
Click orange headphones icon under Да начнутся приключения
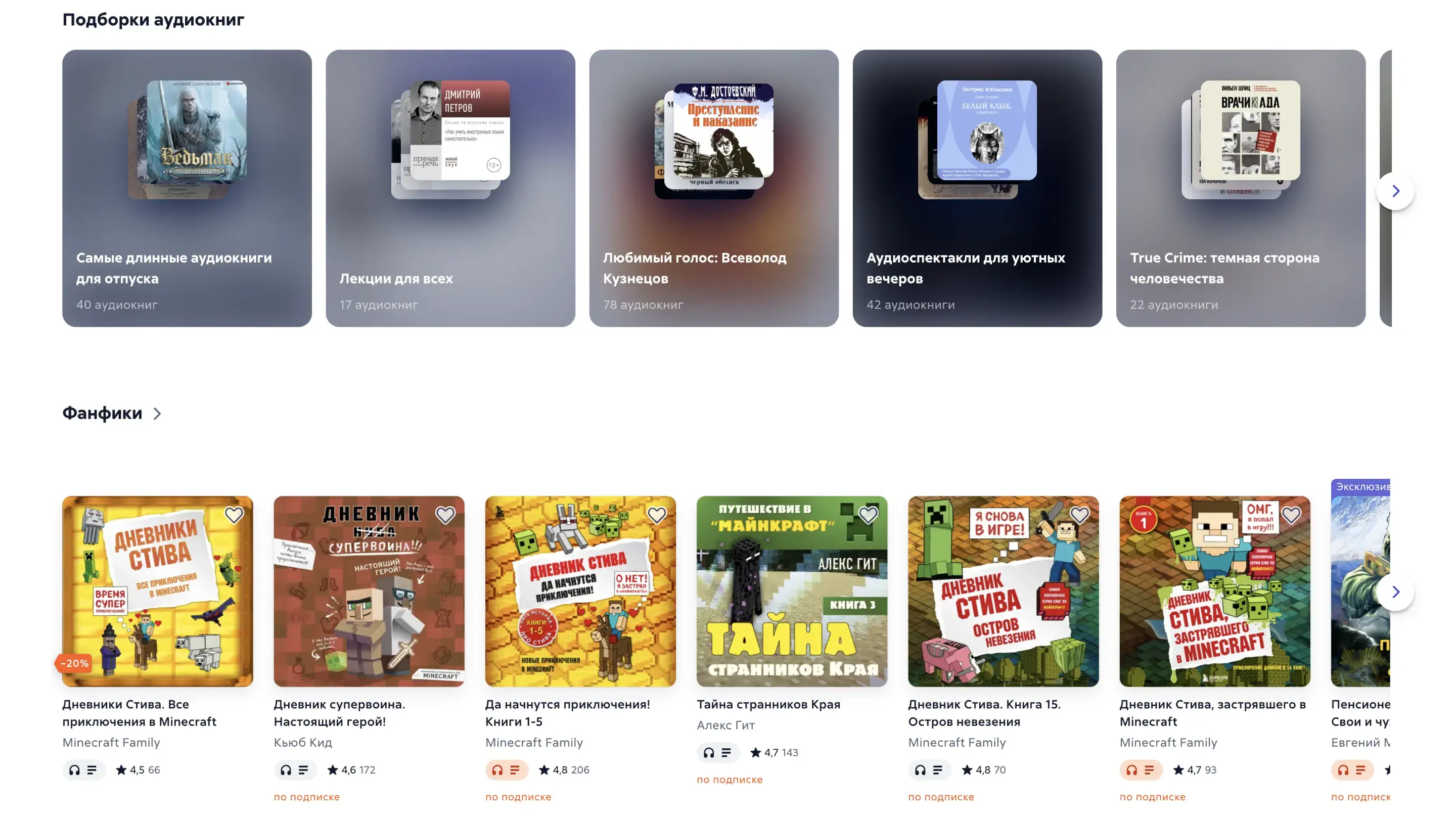(497, 770)
